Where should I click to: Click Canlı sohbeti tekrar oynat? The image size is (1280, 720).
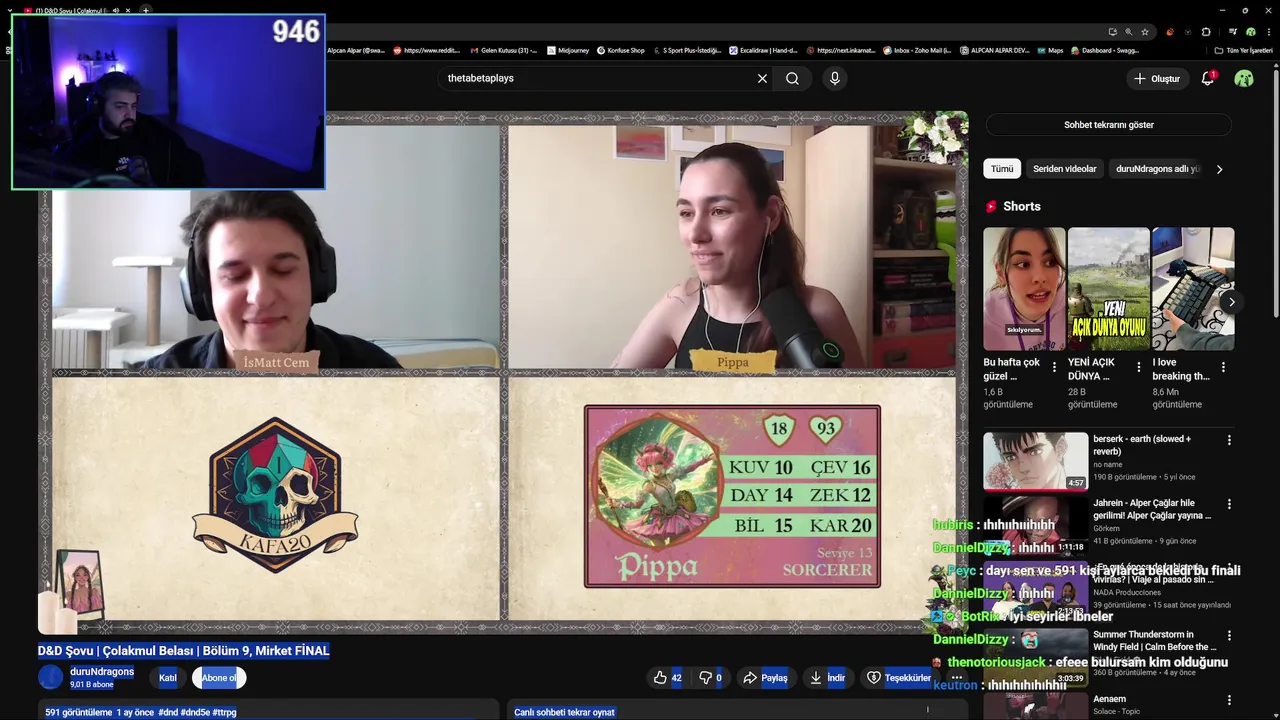[564, 712]
